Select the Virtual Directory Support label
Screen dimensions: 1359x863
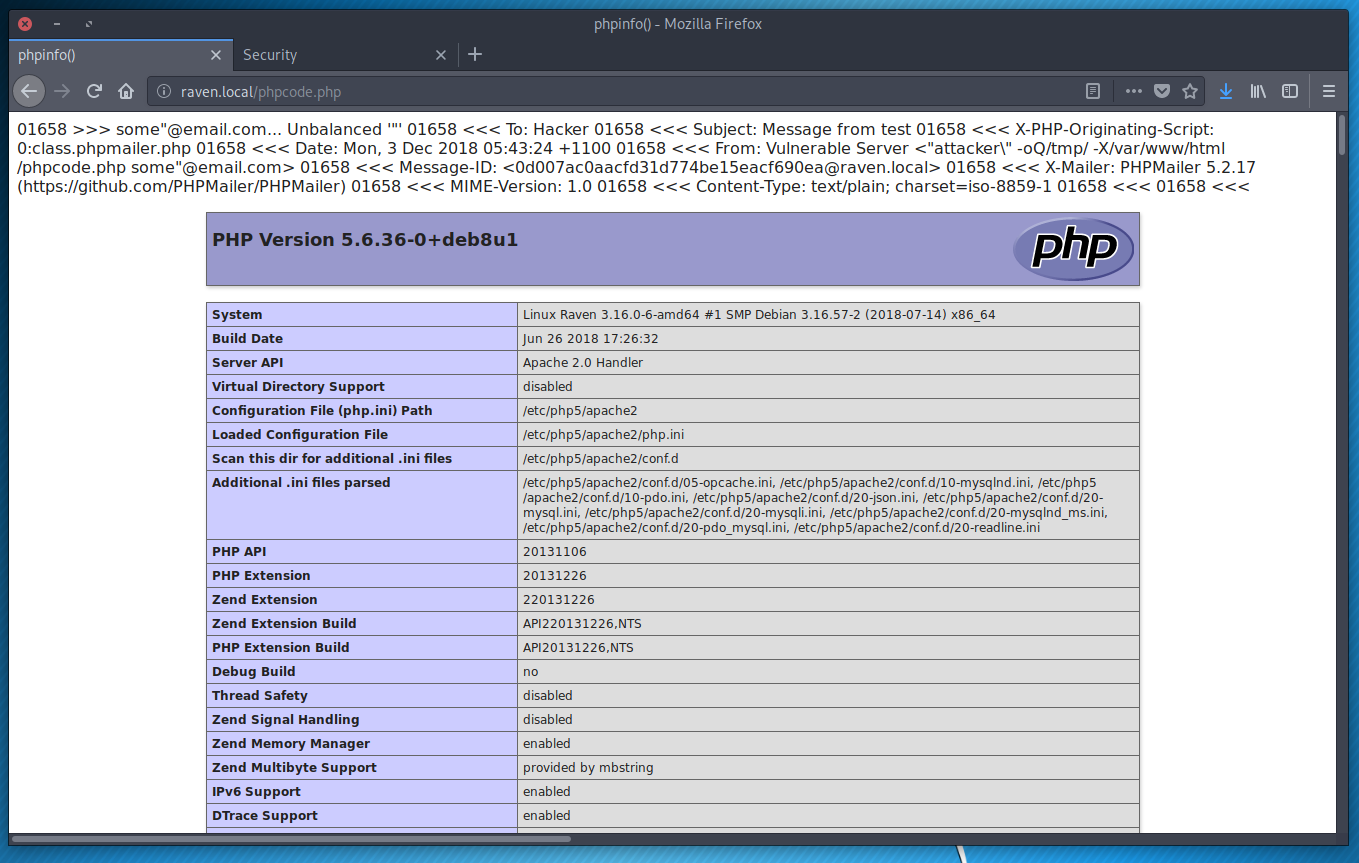point(298,387)
